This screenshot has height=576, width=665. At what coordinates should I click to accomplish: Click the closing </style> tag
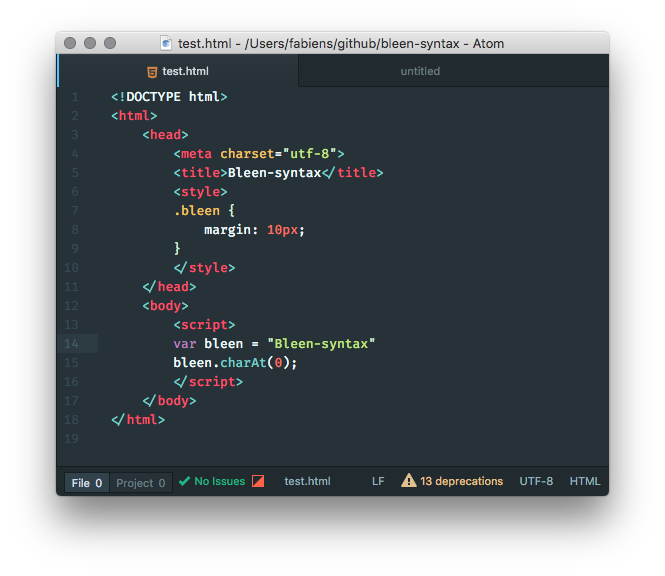(x=204, y=268)
